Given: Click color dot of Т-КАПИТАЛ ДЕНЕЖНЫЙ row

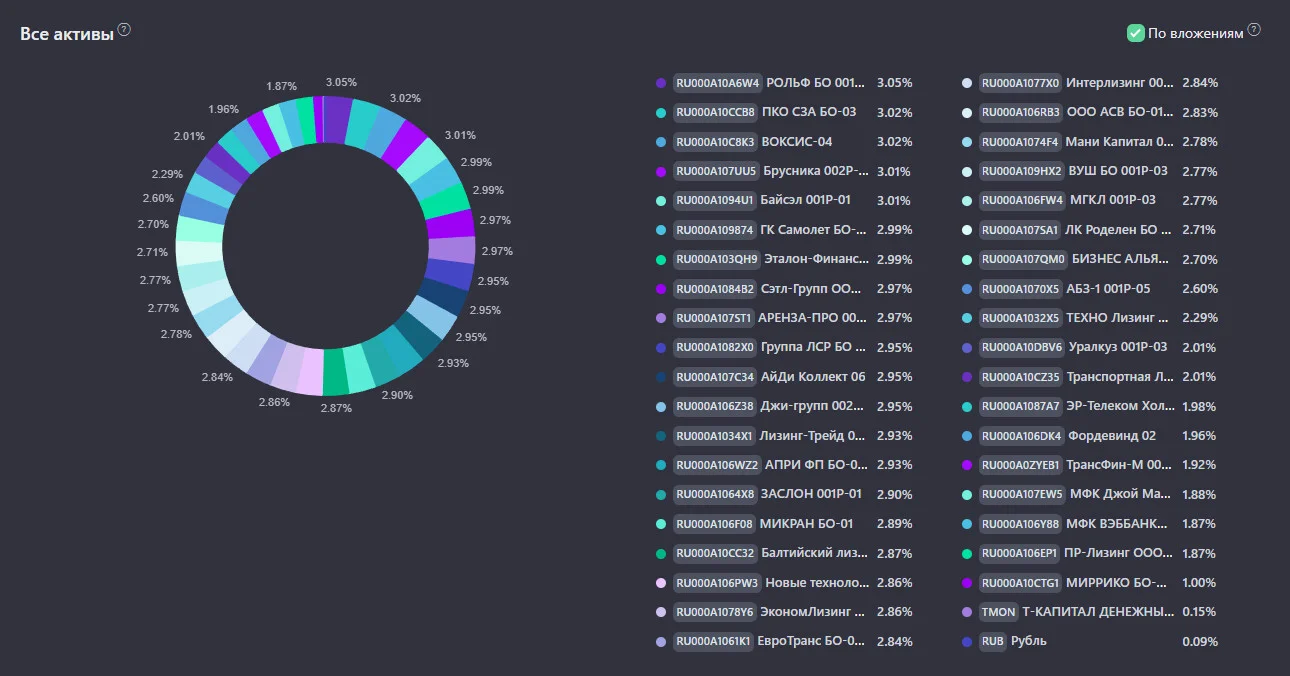Looking at the screenshot, I should click(967, 612).
